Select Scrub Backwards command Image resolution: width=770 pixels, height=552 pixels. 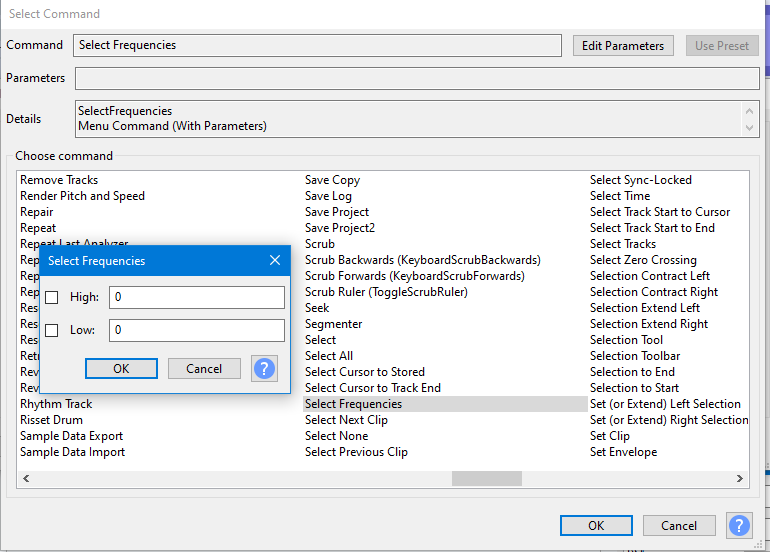(x=423, y=260)
